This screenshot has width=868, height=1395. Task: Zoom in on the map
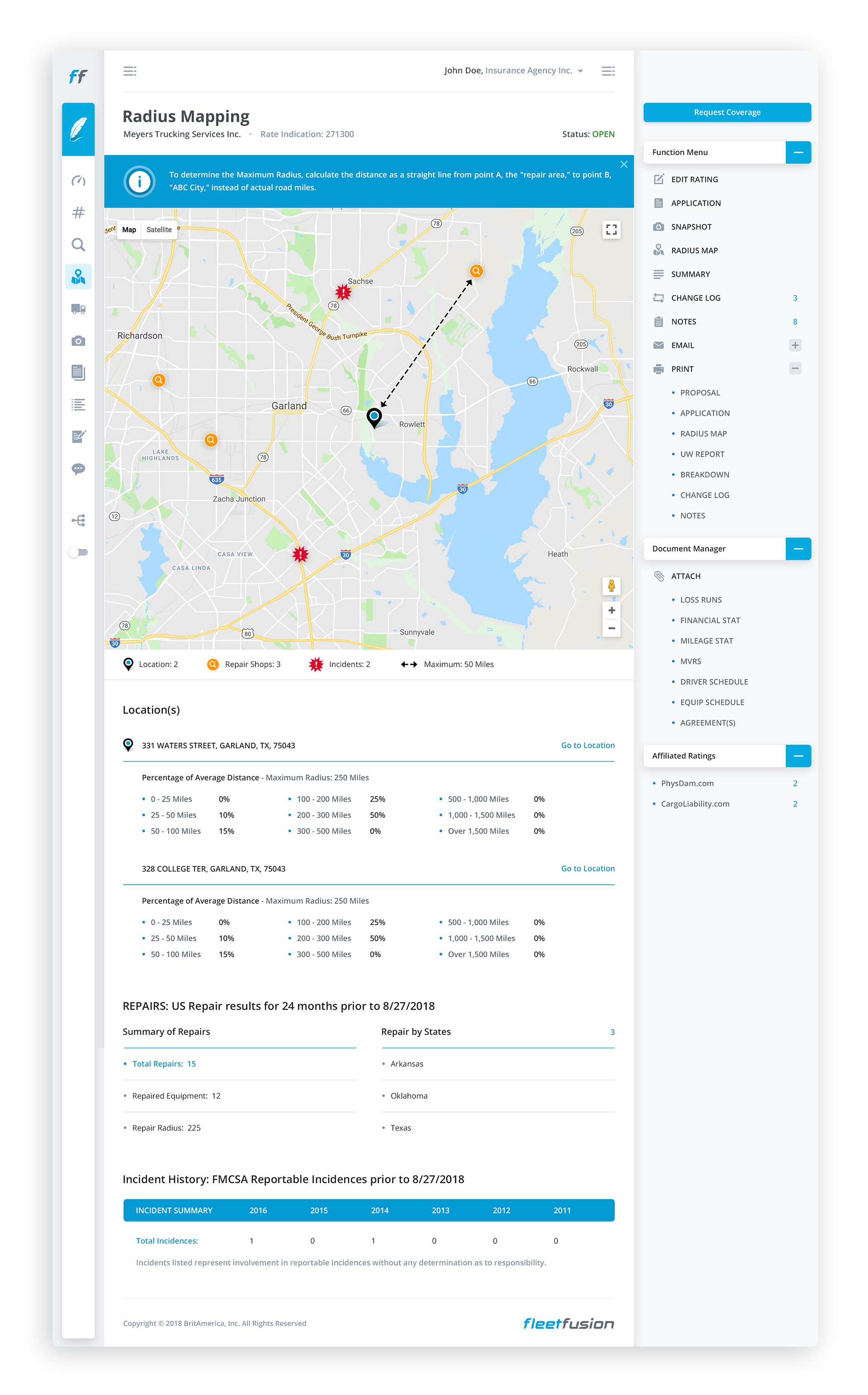(x=611, y=610)
